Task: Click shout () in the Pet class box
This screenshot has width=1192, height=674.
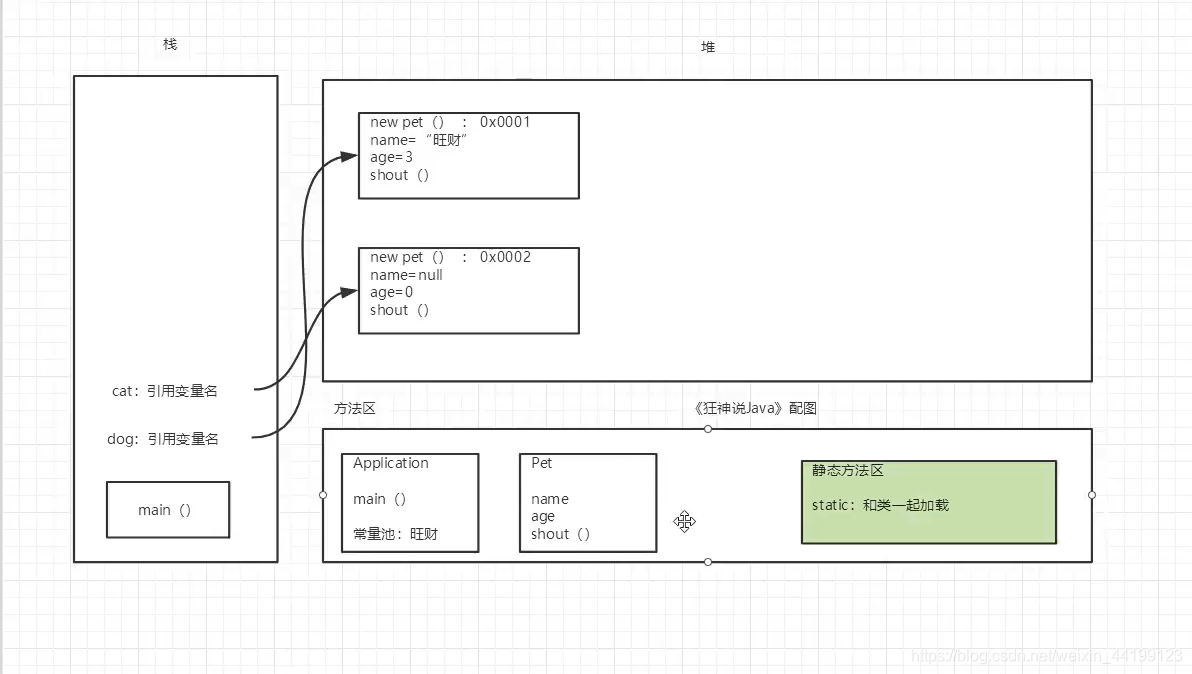Action: point(560,534)
